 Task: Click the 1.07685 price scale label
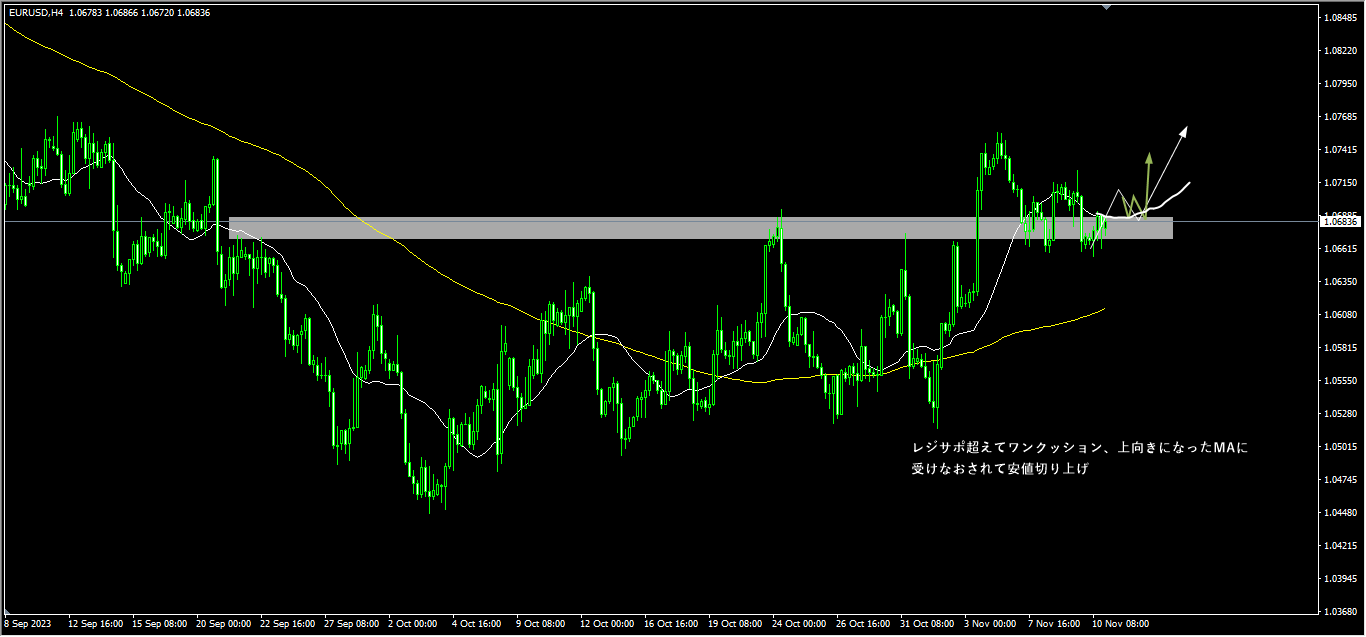pyautogui.click(x=1337, y=117)
